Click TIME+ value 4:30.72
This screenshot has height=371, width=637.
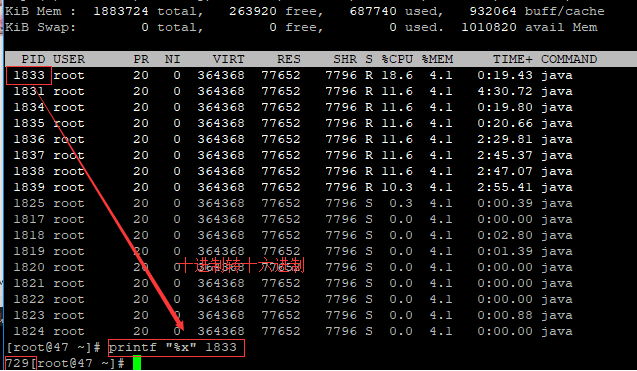505,91
